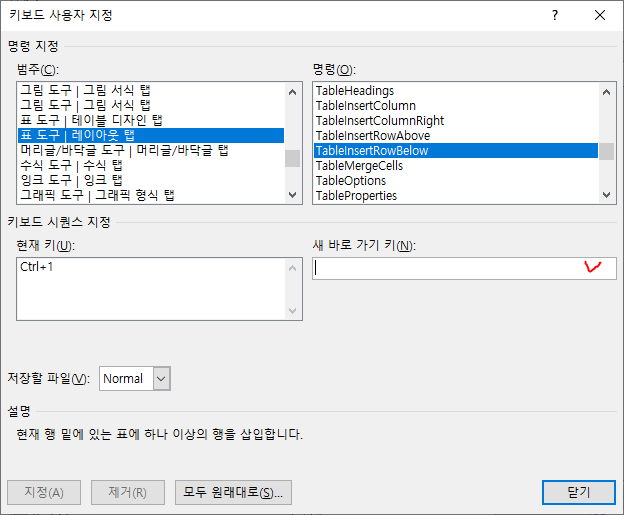Viewport: 624px width, 515px height.
Task: Click the 제거(R) remove button
Action: [x=128, y=492]
